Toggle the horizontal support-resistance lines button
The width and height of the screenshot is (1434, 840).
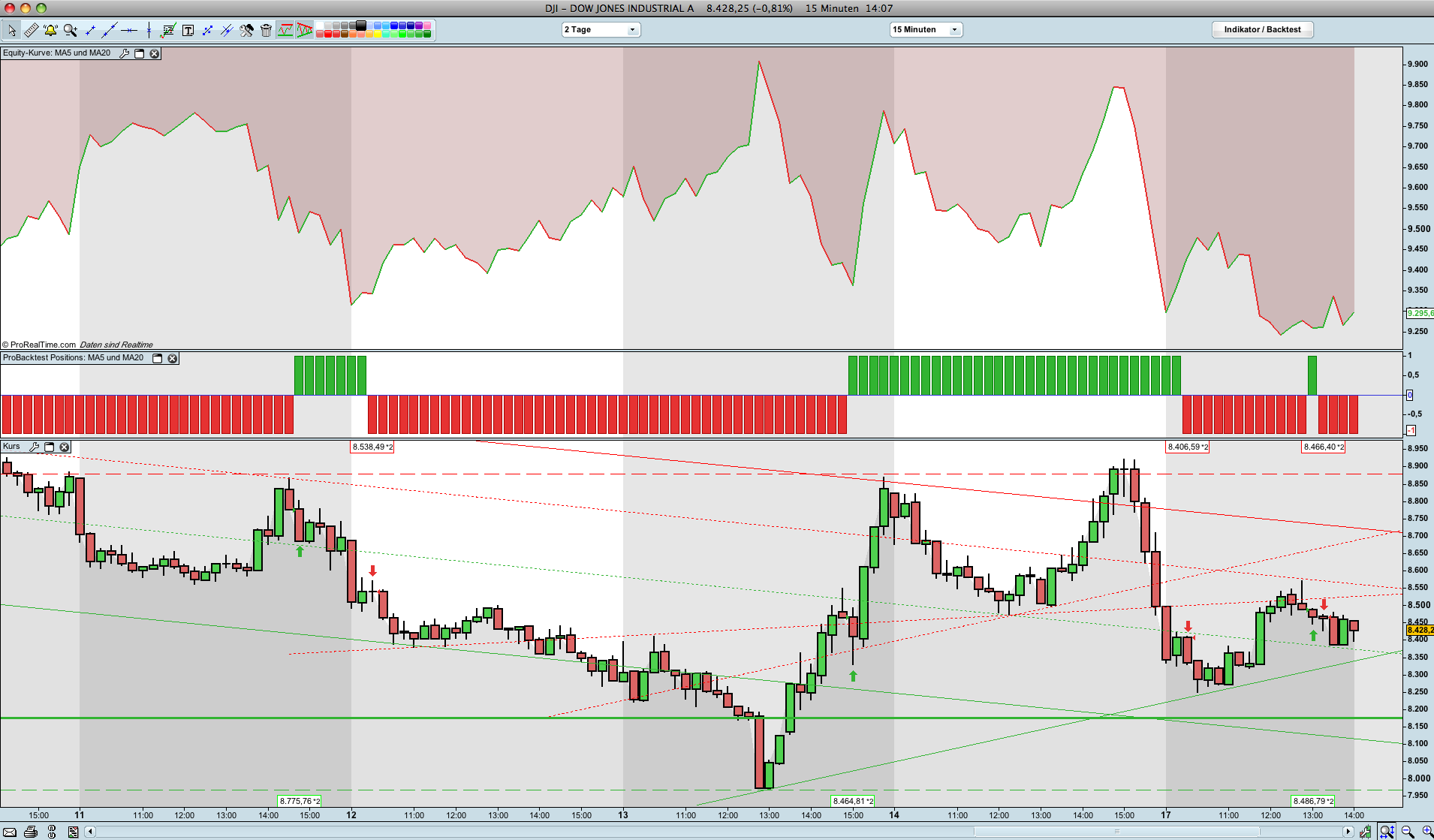pos(285,30)
